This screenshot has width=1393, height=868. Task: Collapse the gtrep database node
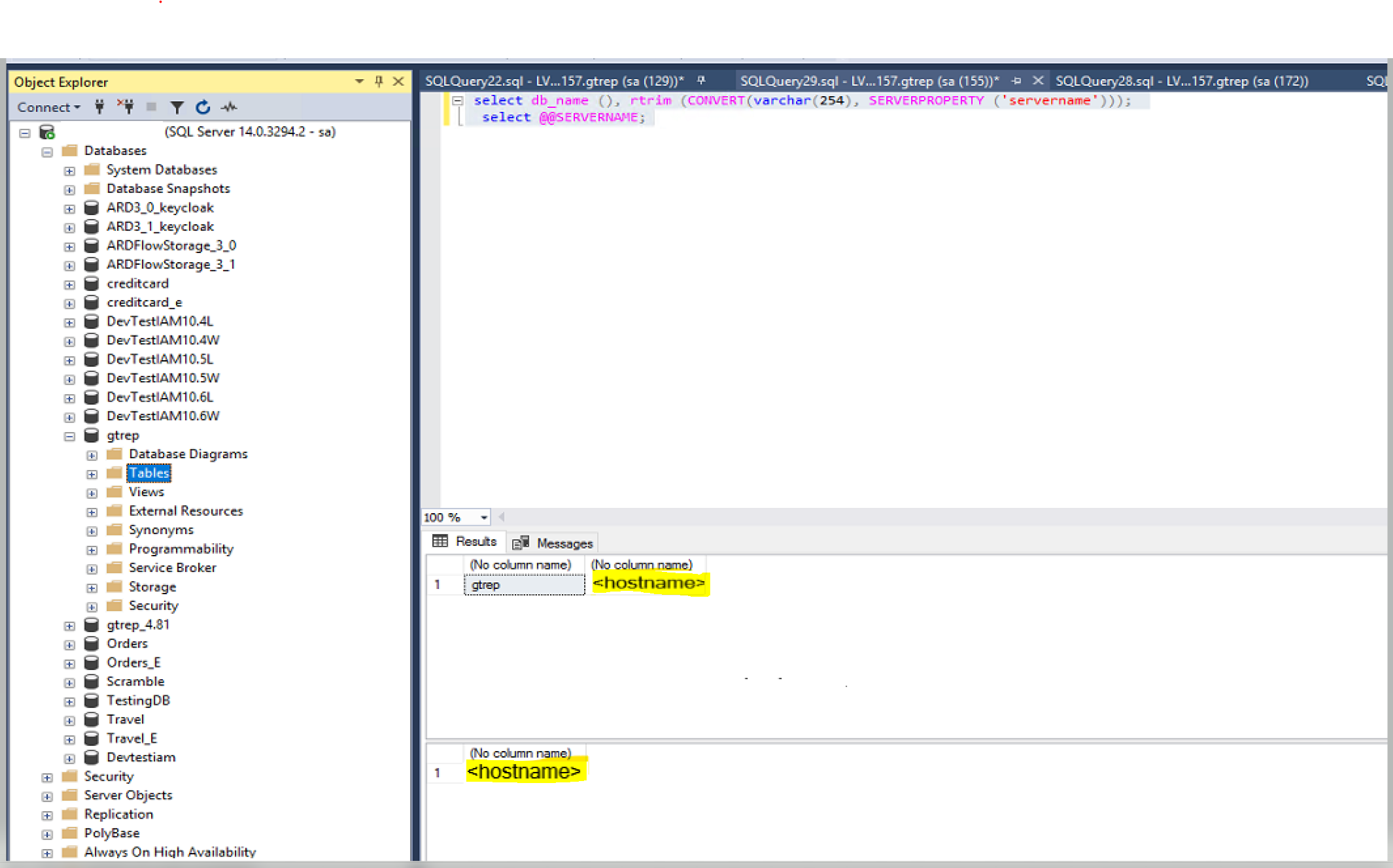(69, 436)
